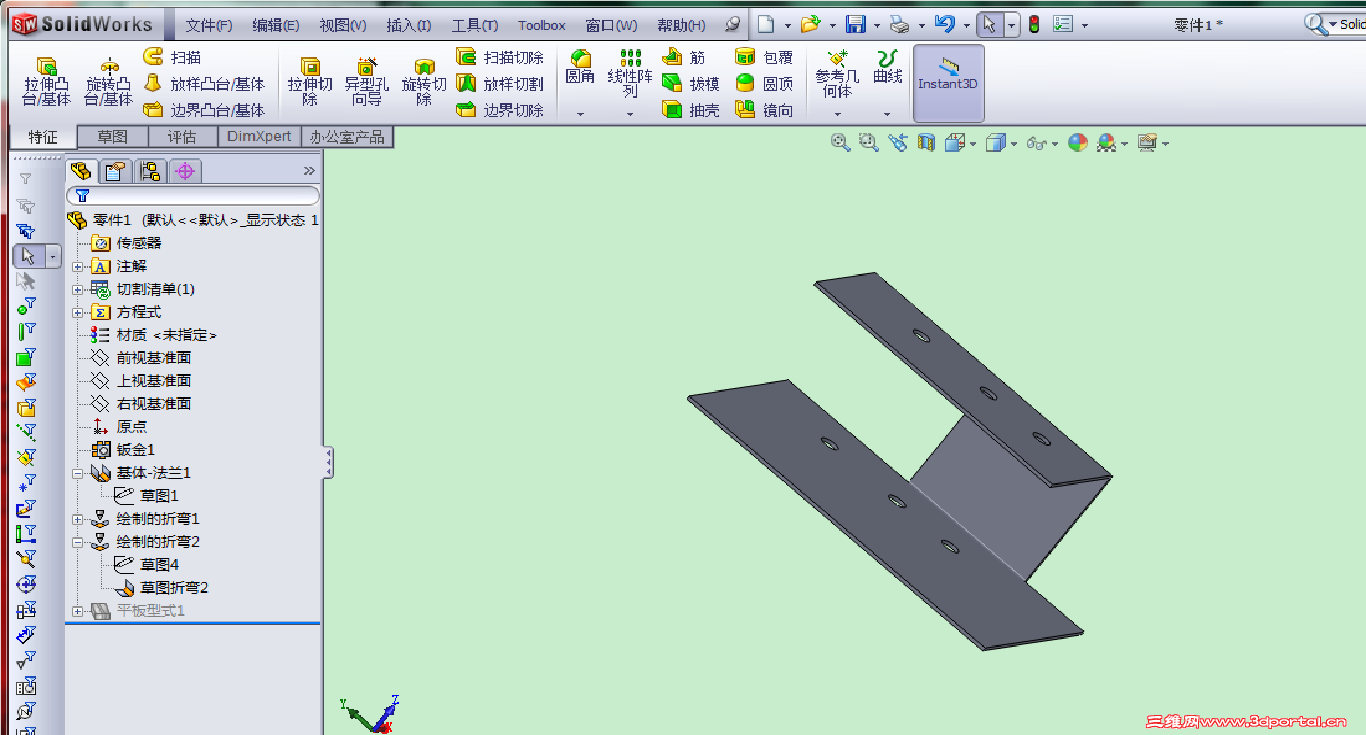The width and height of the screenshot is (1366, 735).
Task: Click the 拉伸凸台/基体 button
Action: coord(47,81)
